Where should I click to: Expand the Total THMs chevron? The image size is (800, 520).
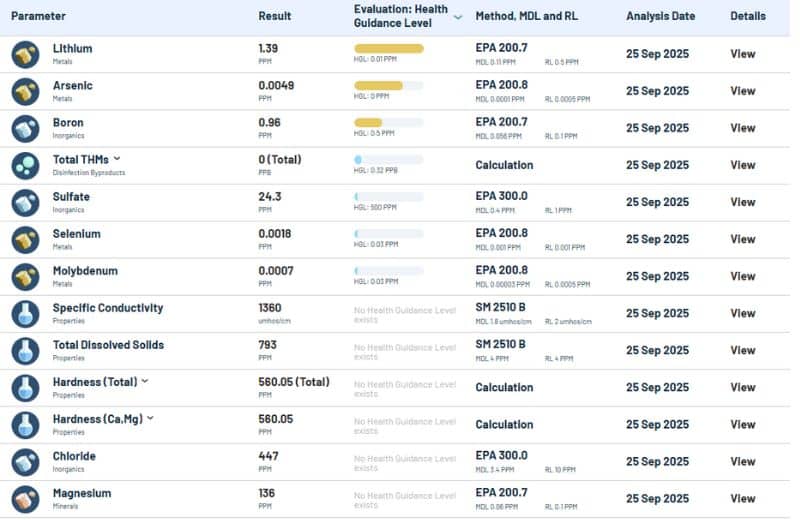coord(117,159)
